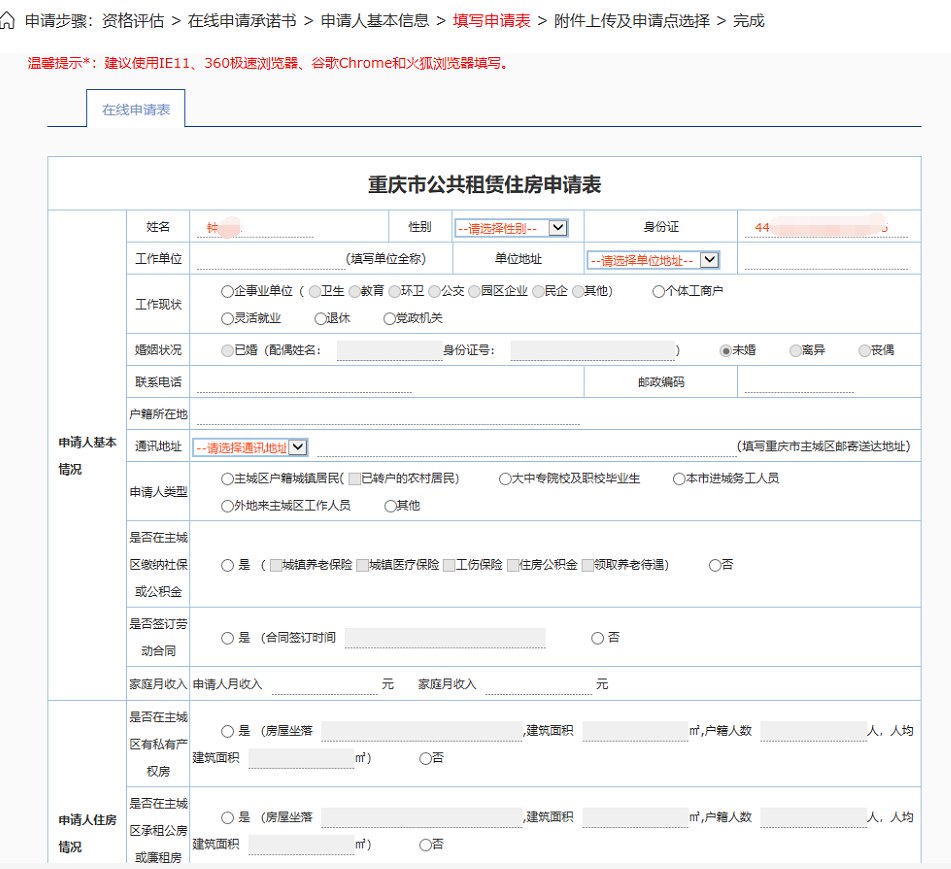Select the 个体工商户 radio option

658,291
